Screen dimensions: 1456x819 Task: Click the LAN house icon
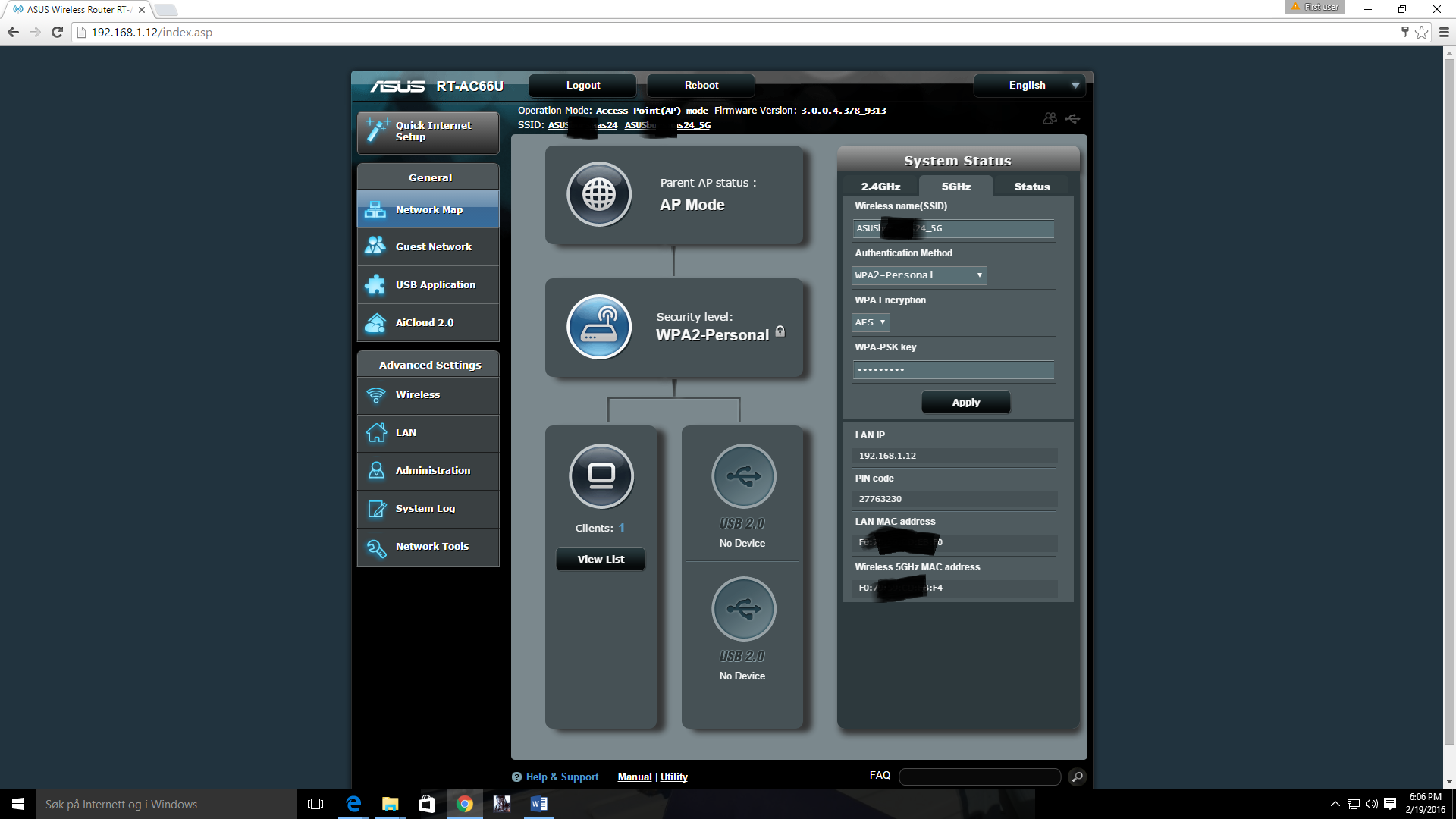376,432
